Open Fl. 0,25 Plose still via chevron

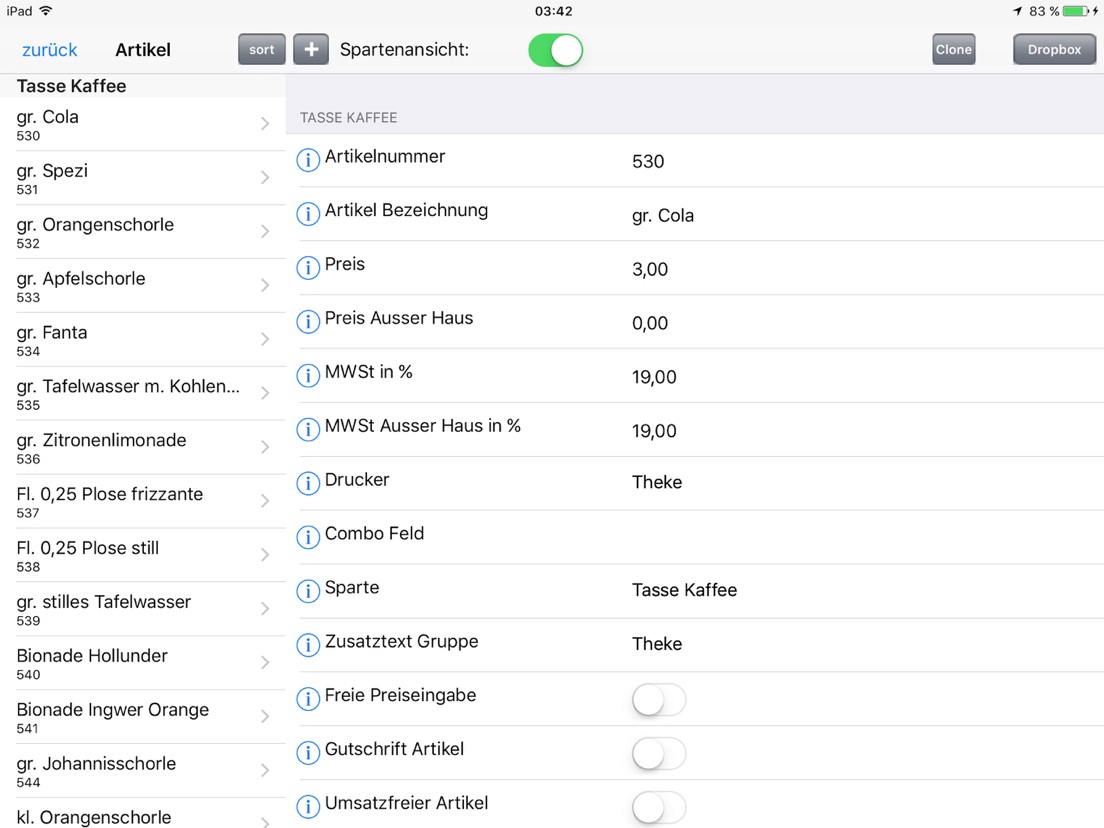pyautogui.click(x=265, y=555)
